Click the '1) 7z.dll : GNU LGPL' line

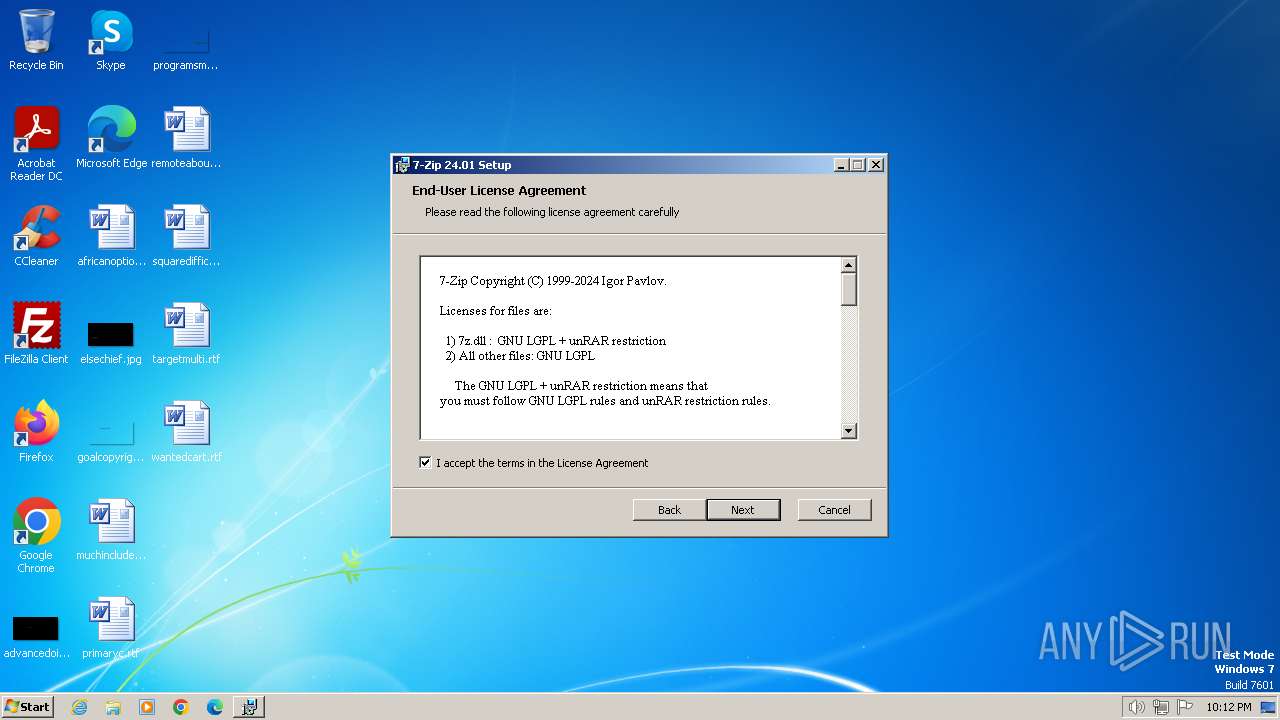click(x=555, y=341)
